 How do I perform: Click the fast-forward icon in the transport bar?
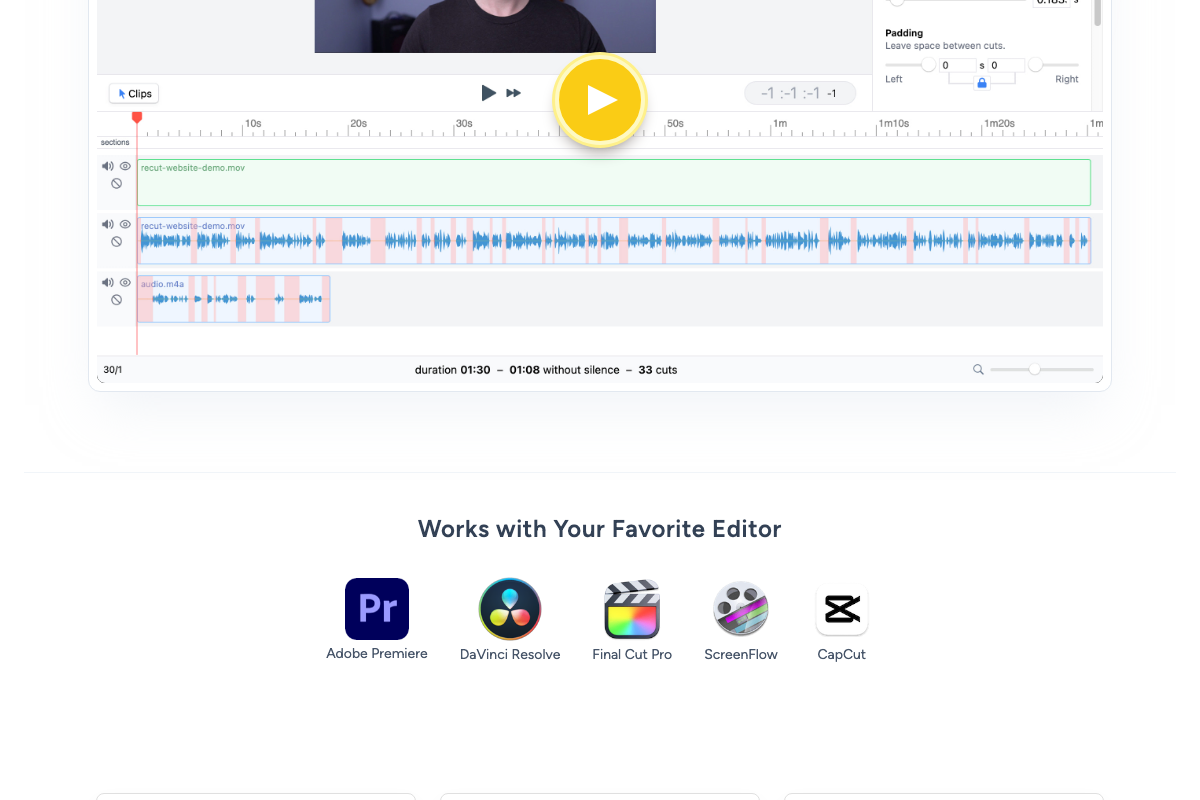coord(513,93)
